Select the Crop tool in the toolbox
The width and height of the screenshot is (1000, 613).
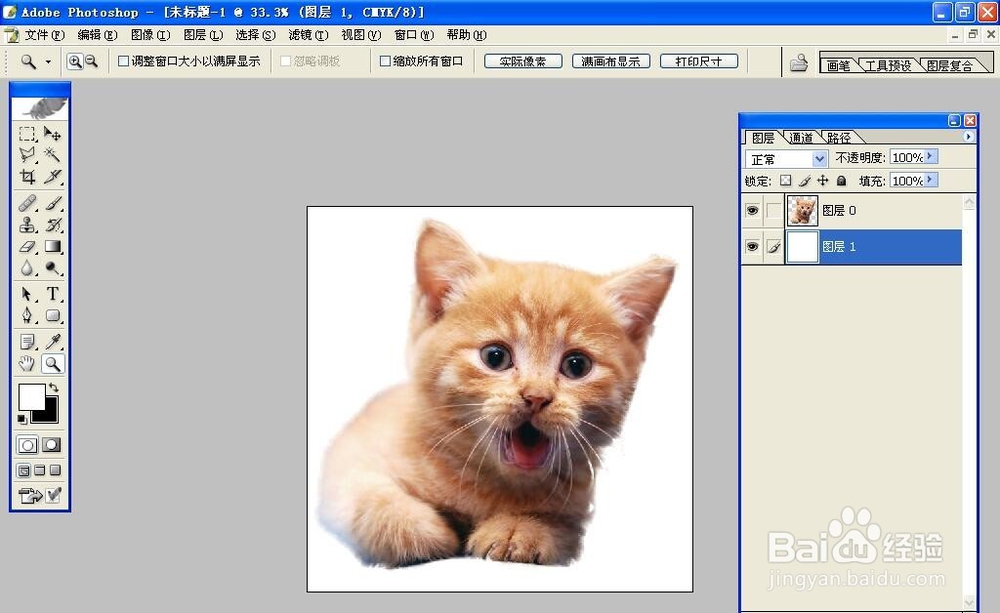28,178
